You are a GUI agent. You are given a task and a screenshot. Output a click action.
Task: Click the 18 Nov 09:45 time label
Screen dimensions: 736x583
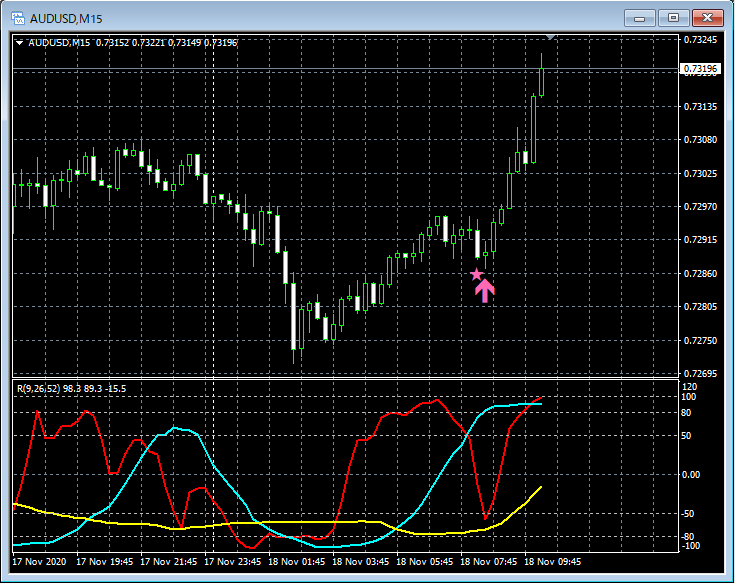[554, 561]
